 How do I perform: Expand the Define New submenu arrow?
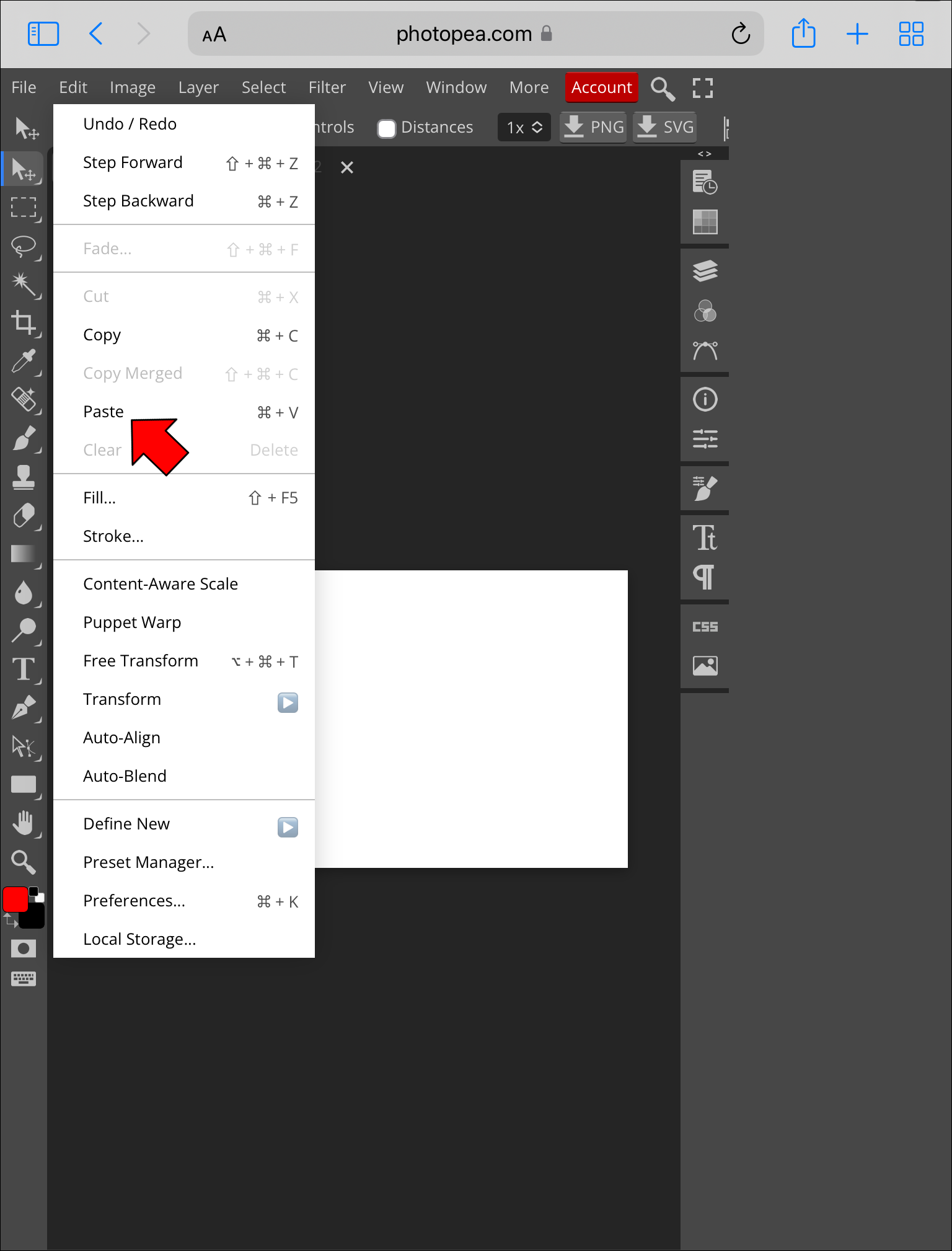[288, 827]
